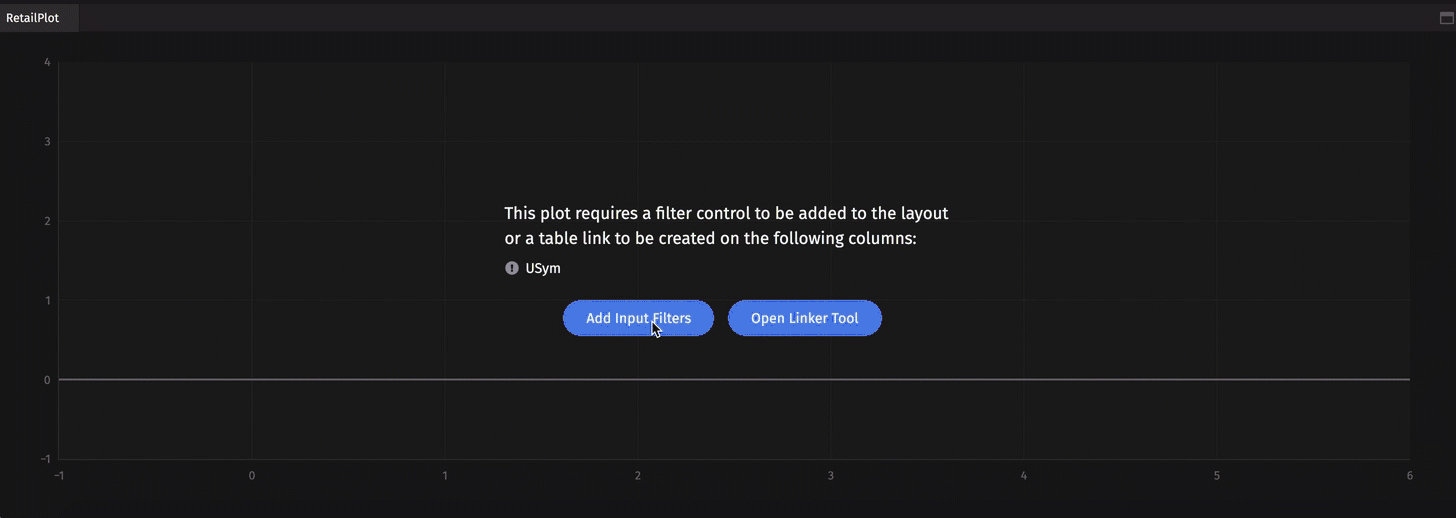The image size is (1456, 518).
Task: Click the x-axis label 3
Action: [x=831, y=476]
